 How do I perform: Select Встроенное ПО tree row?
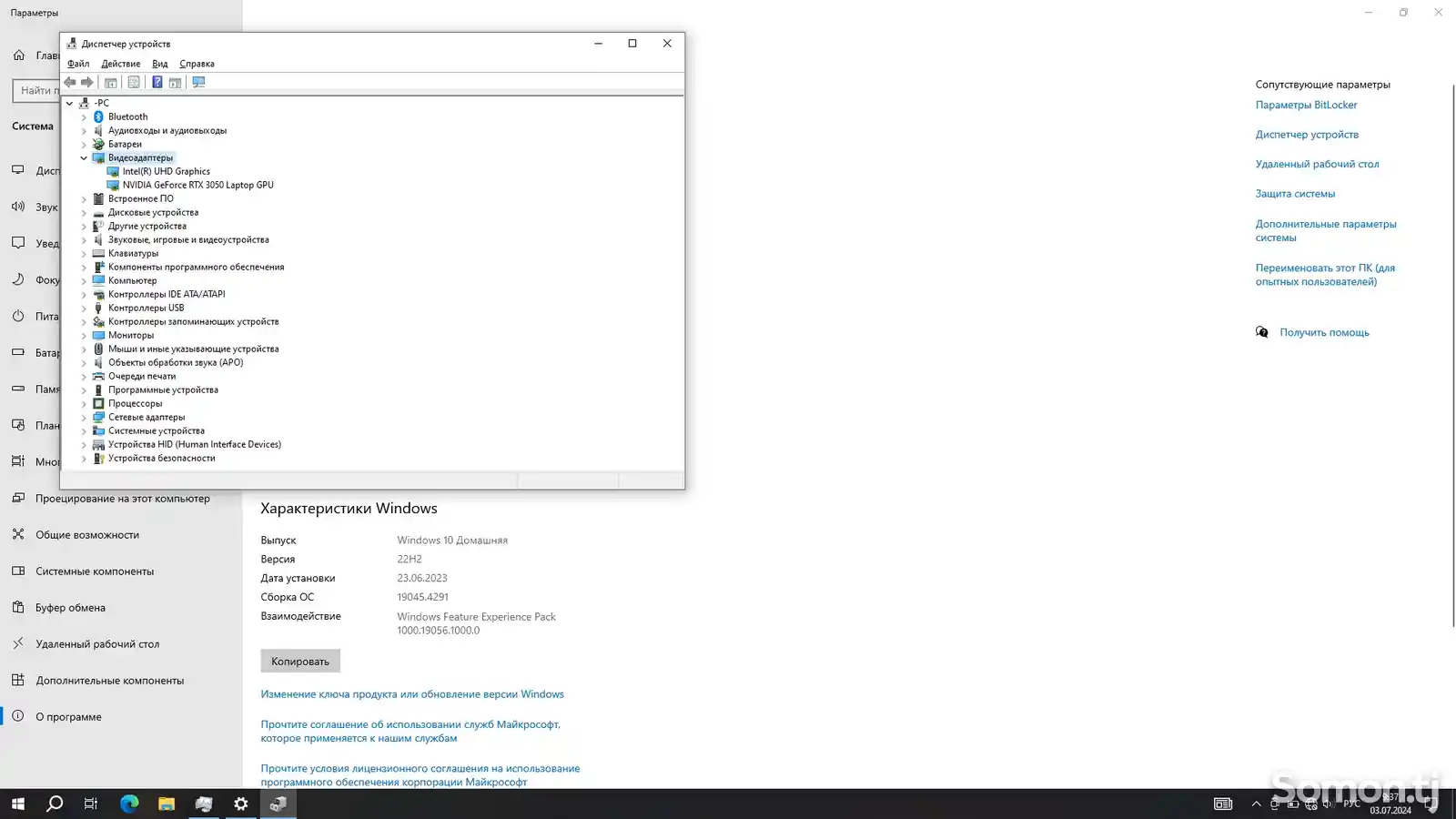(x=140, y=198)
